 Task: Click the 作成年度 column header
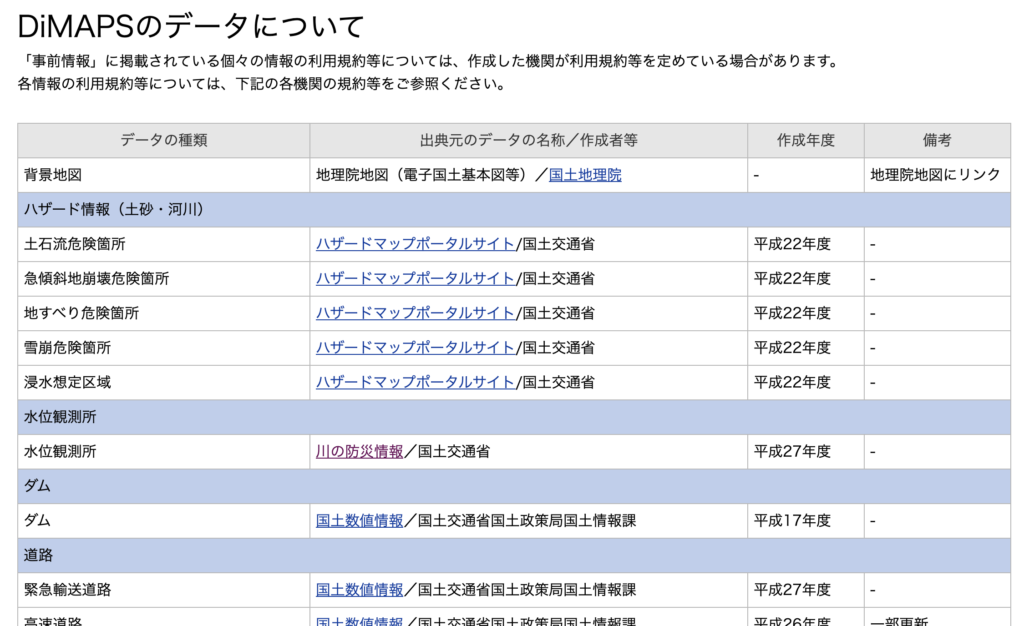pos(805,141)
